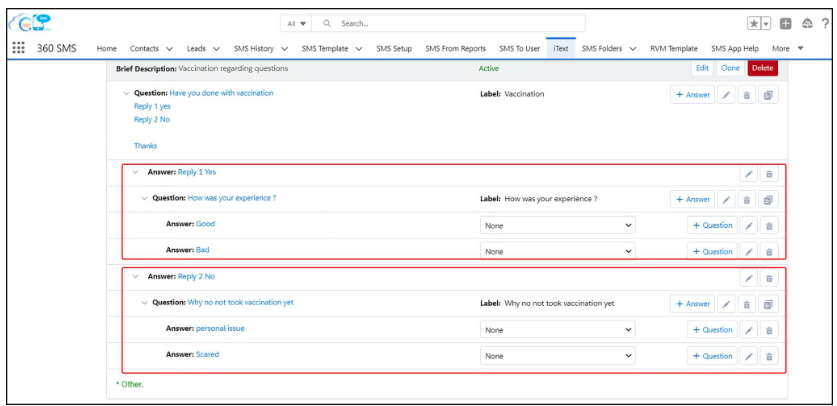Open the dropdown for the 'personal issue' answer
Viewport: 837px width, 406px height.
[x=557, y=330]
